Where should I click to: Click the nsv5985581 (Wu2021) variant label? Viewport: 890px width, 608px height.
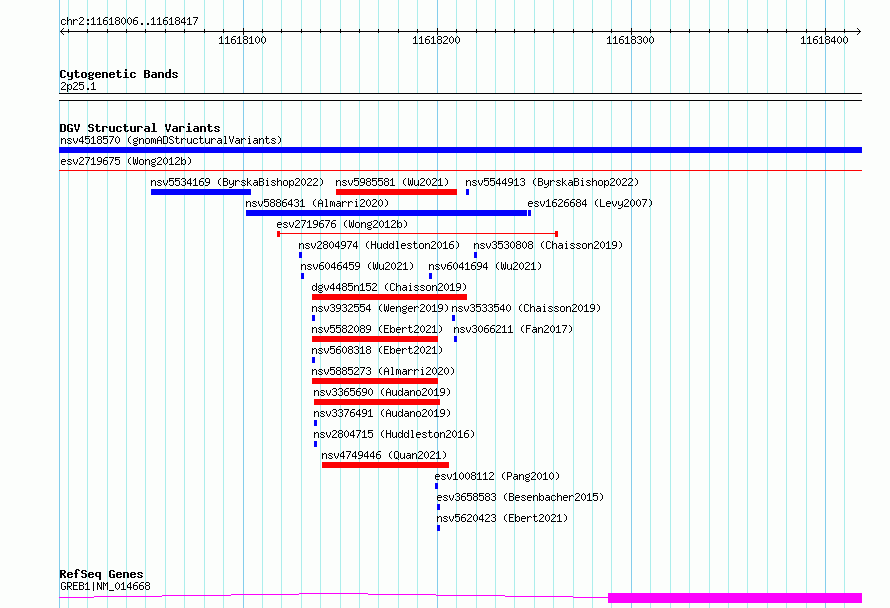click(392, 182)
